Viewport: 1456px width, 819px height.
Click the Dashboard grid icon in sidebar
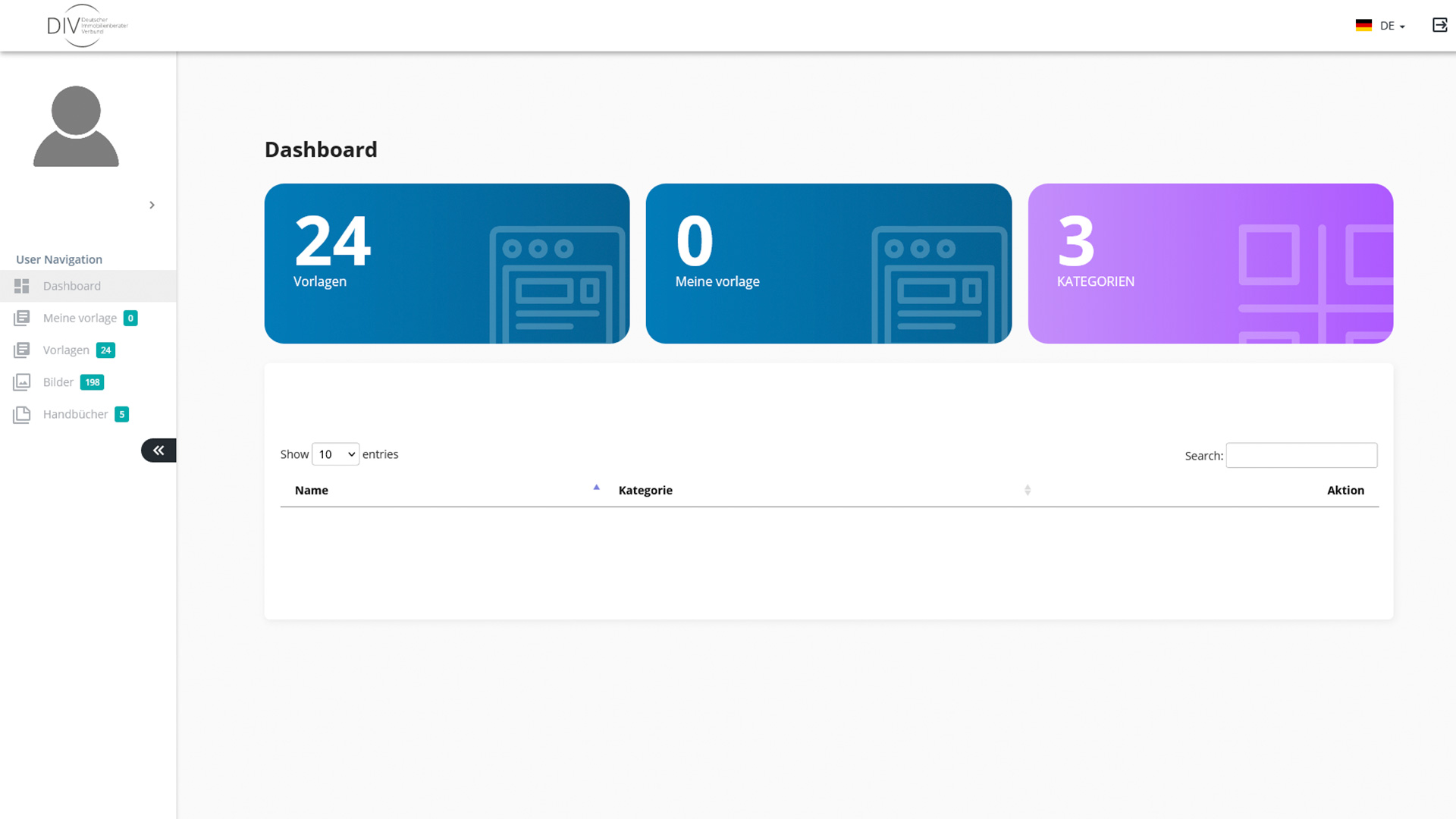click(x=21, y=286)
